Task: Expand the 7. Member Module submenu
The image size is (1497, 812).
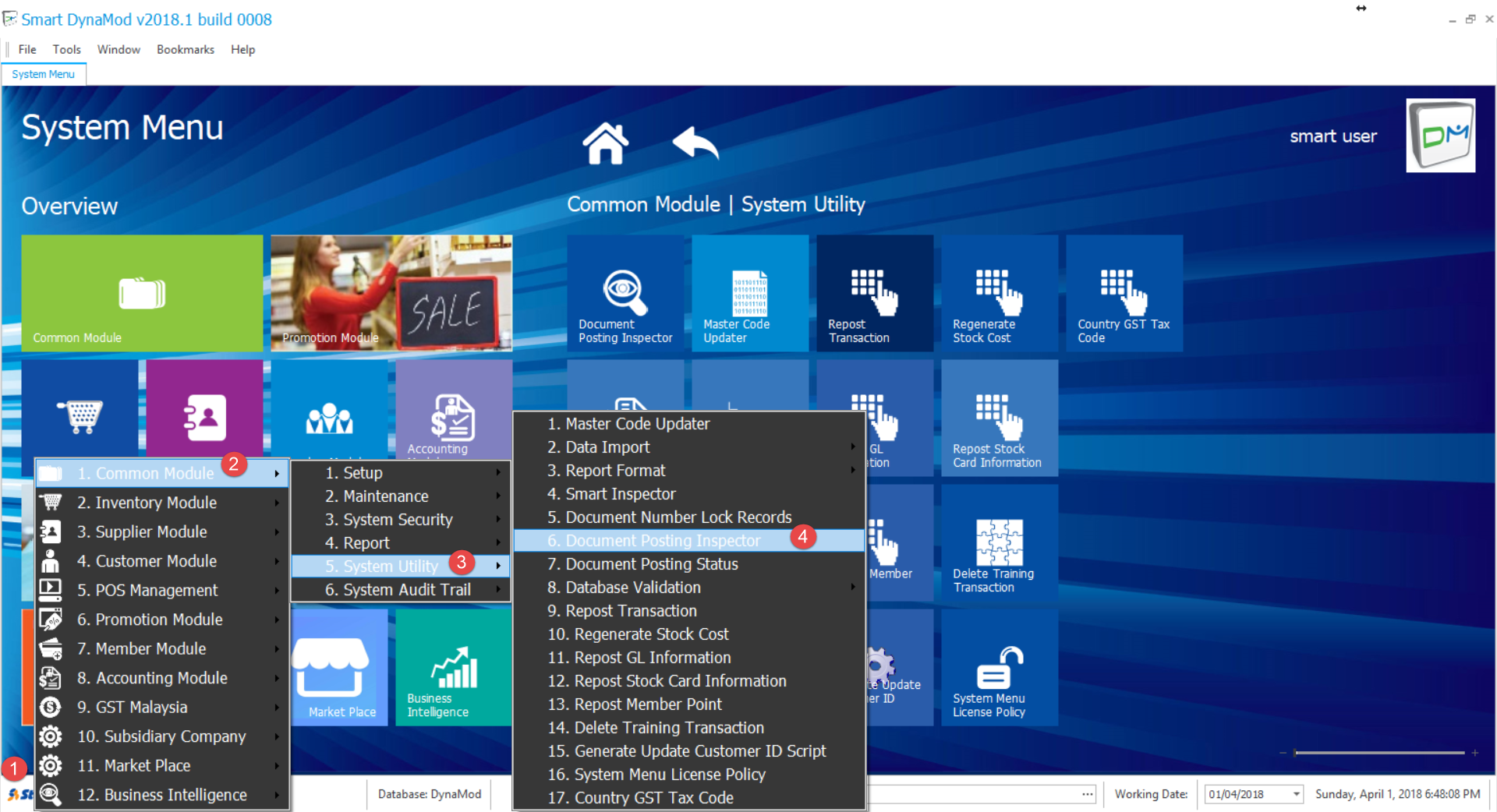Action: [162, 648]
